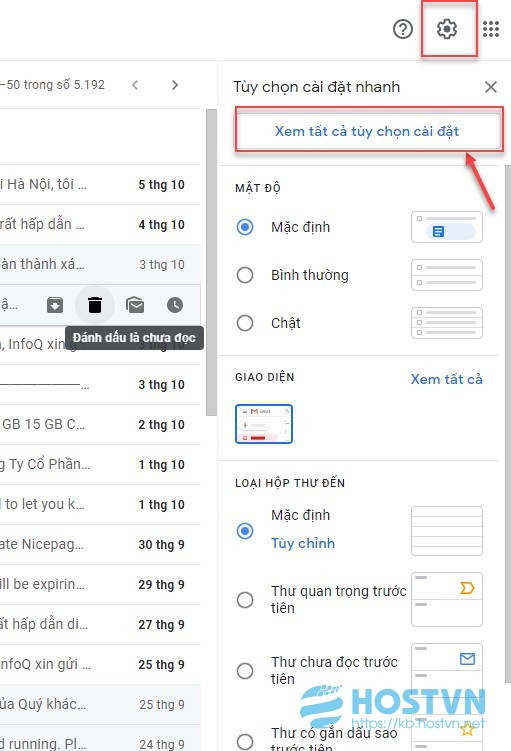511x751 pixels.
Task: Select Thư quan trọng trước tiên inbox type
Action: (245, 600)
